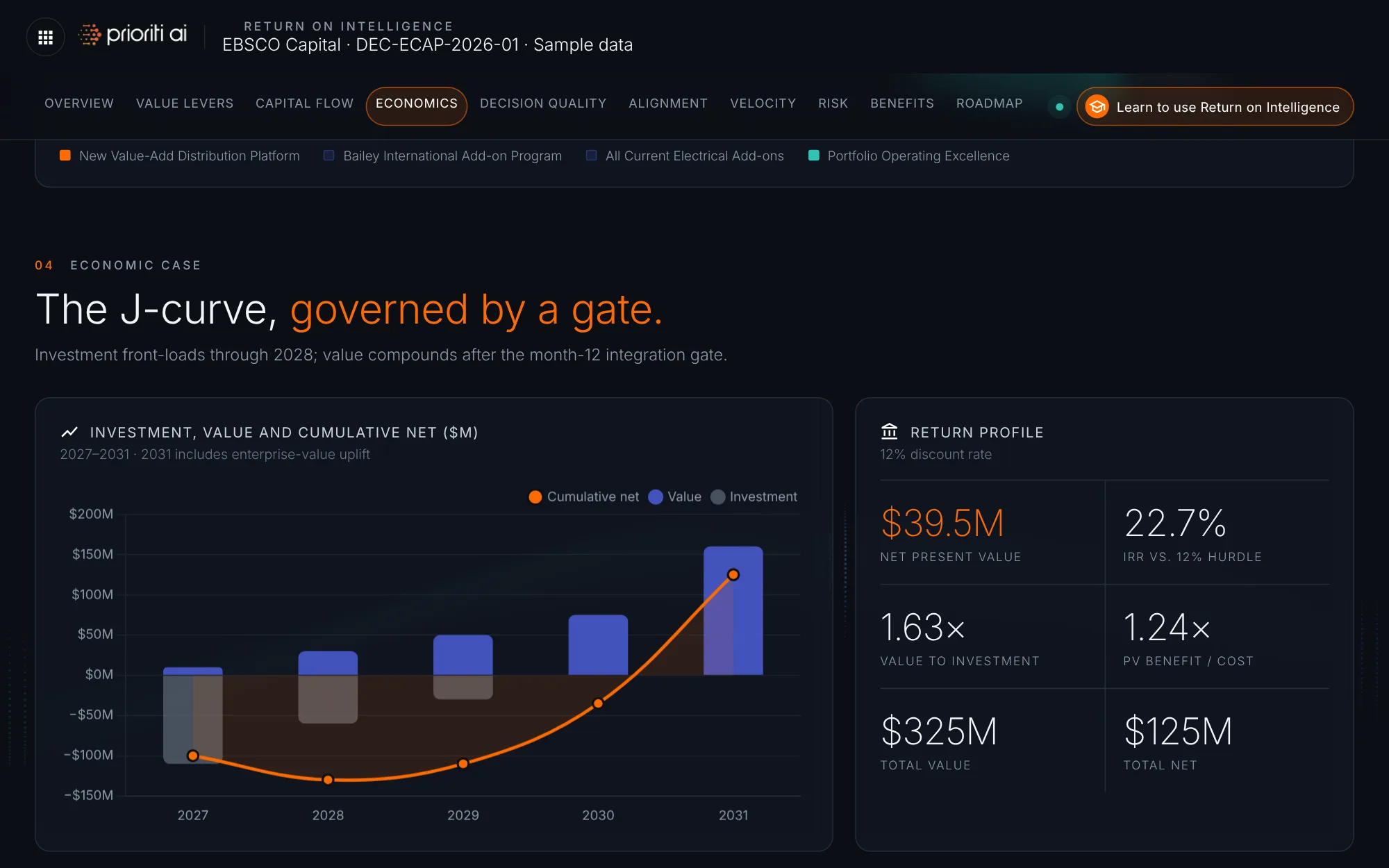
Task: Toggle the Value series legend marker
Action: pos(656,496)
